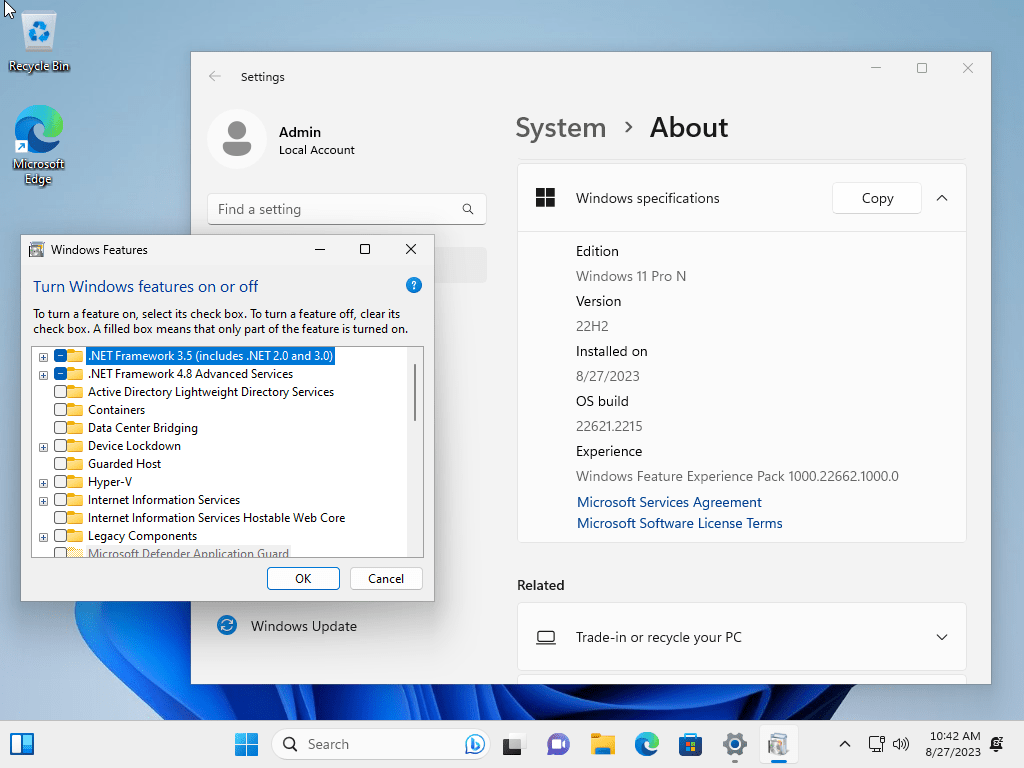
Task: Open the Recycle Bin desktop icon
Action: (39, 42)
